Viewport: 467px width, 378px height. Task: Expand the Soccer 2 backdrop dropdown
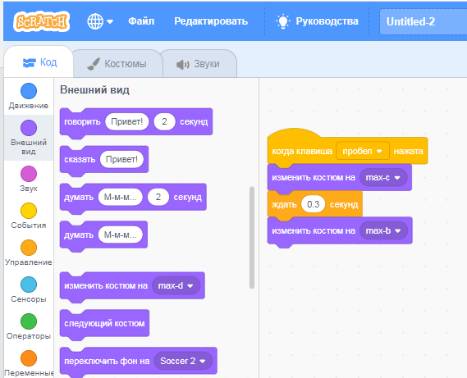pos(183,361)
